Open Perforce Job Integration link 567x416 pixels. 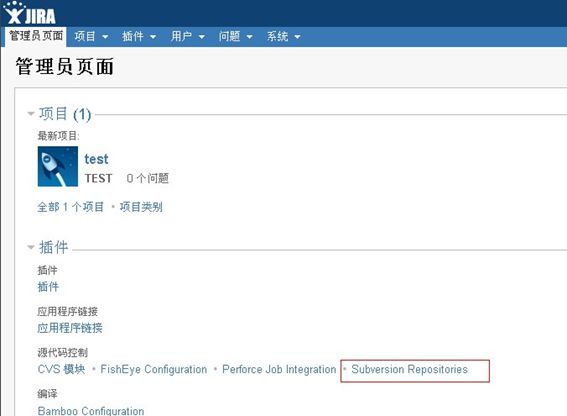pyautogui.click(x=279, y=369)
